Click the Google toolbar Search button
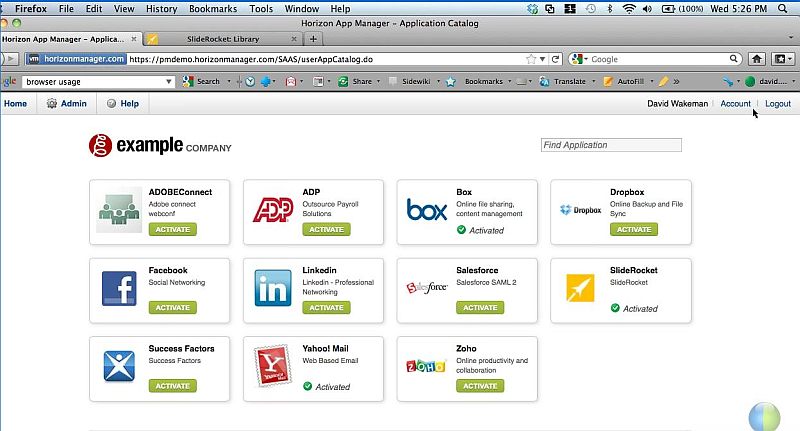This screenshot has height=431, width=800. coord(202,82)
